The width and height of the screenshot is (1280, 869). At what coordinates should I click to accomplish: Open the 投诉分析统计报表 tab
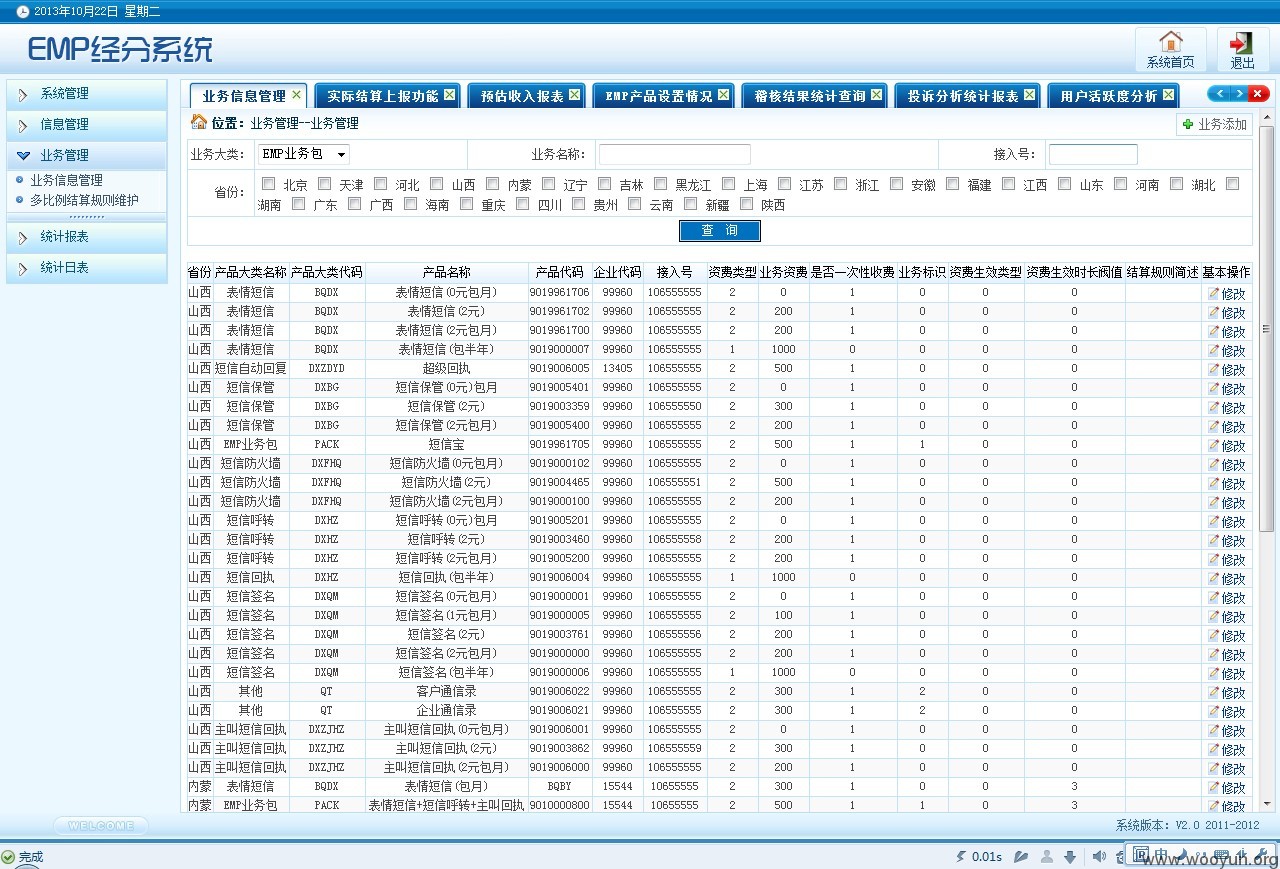[963, 96]
